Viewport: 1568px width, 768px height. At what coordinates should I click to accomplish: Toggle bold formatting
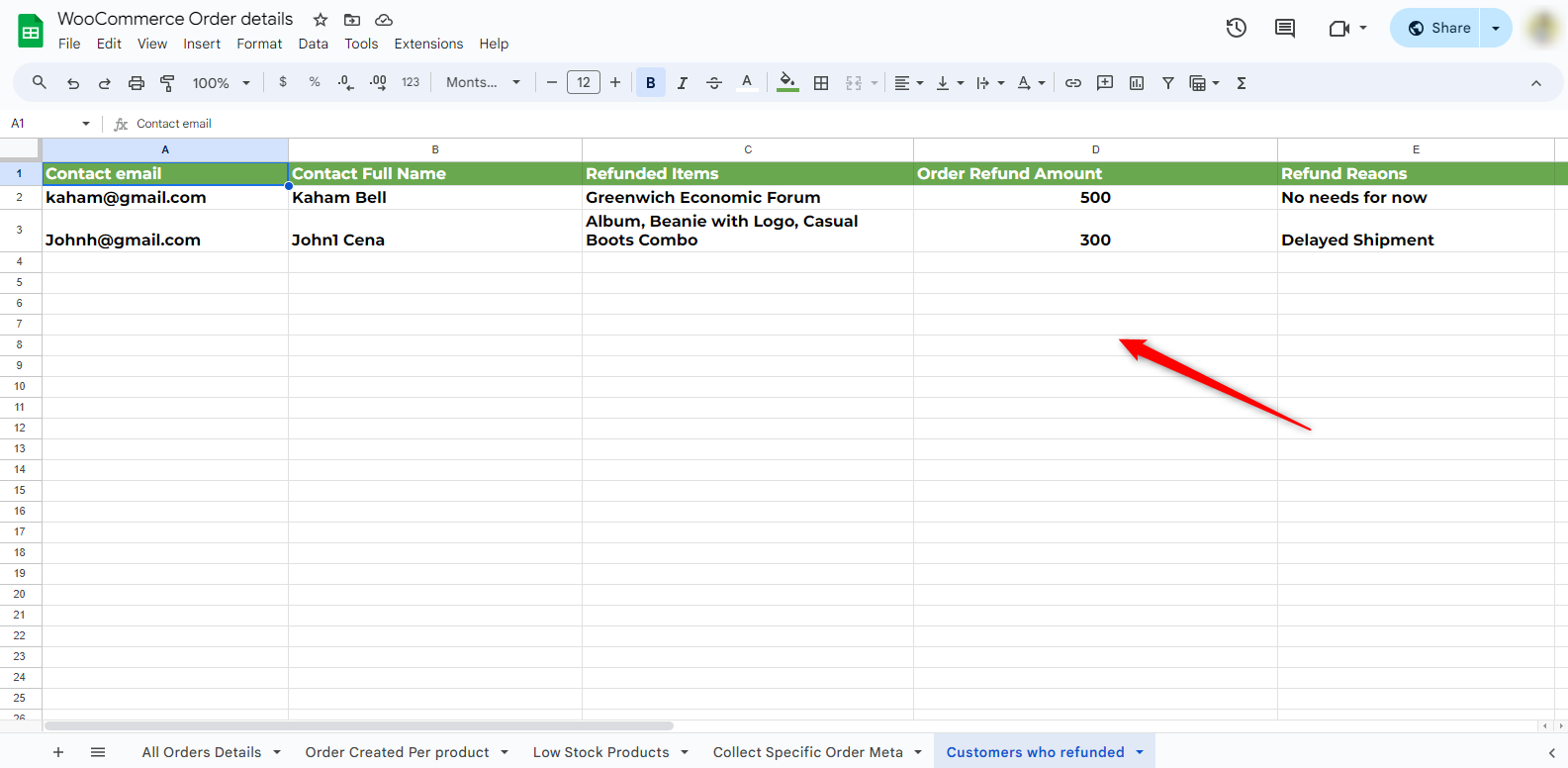[651, 83]
